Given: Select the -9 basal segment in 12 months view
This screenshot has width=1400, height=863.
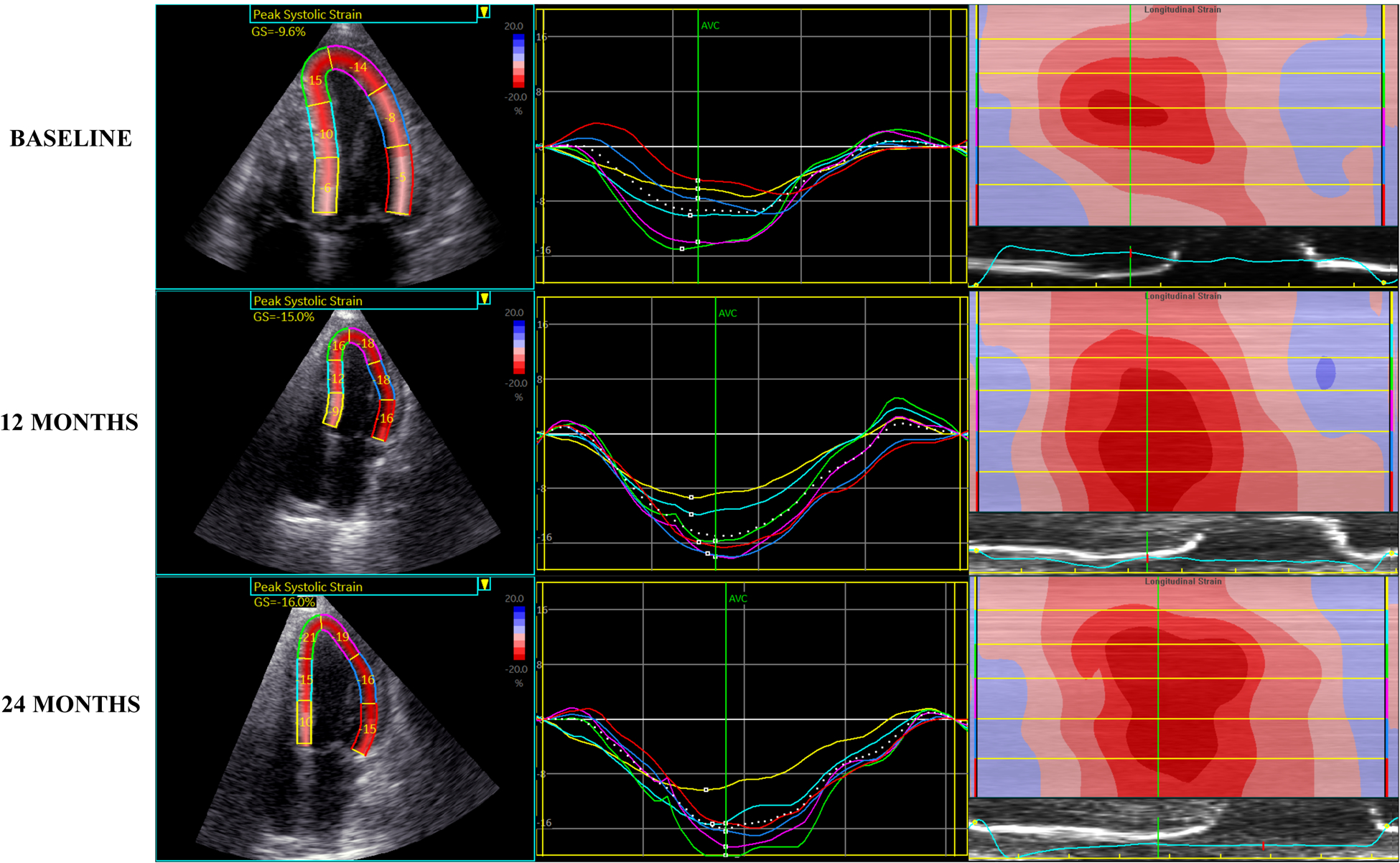Looking at the screenshot, I should (335, 411).
